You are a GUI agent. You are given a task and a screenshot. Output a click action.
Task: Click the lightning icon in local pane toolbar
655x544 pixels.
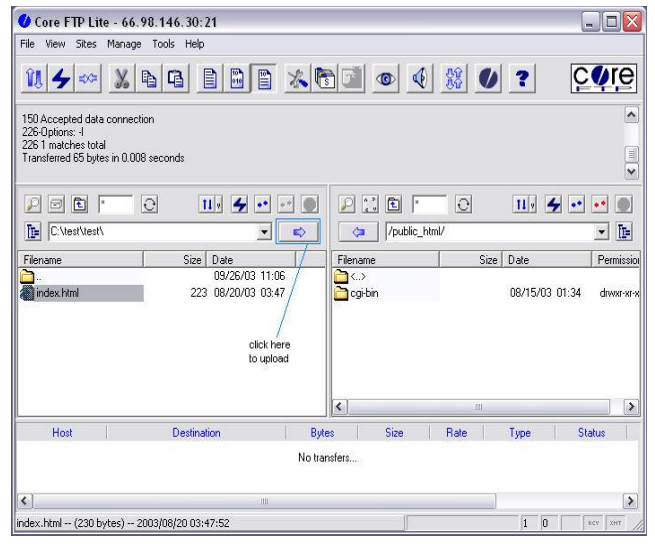(240, 205)
